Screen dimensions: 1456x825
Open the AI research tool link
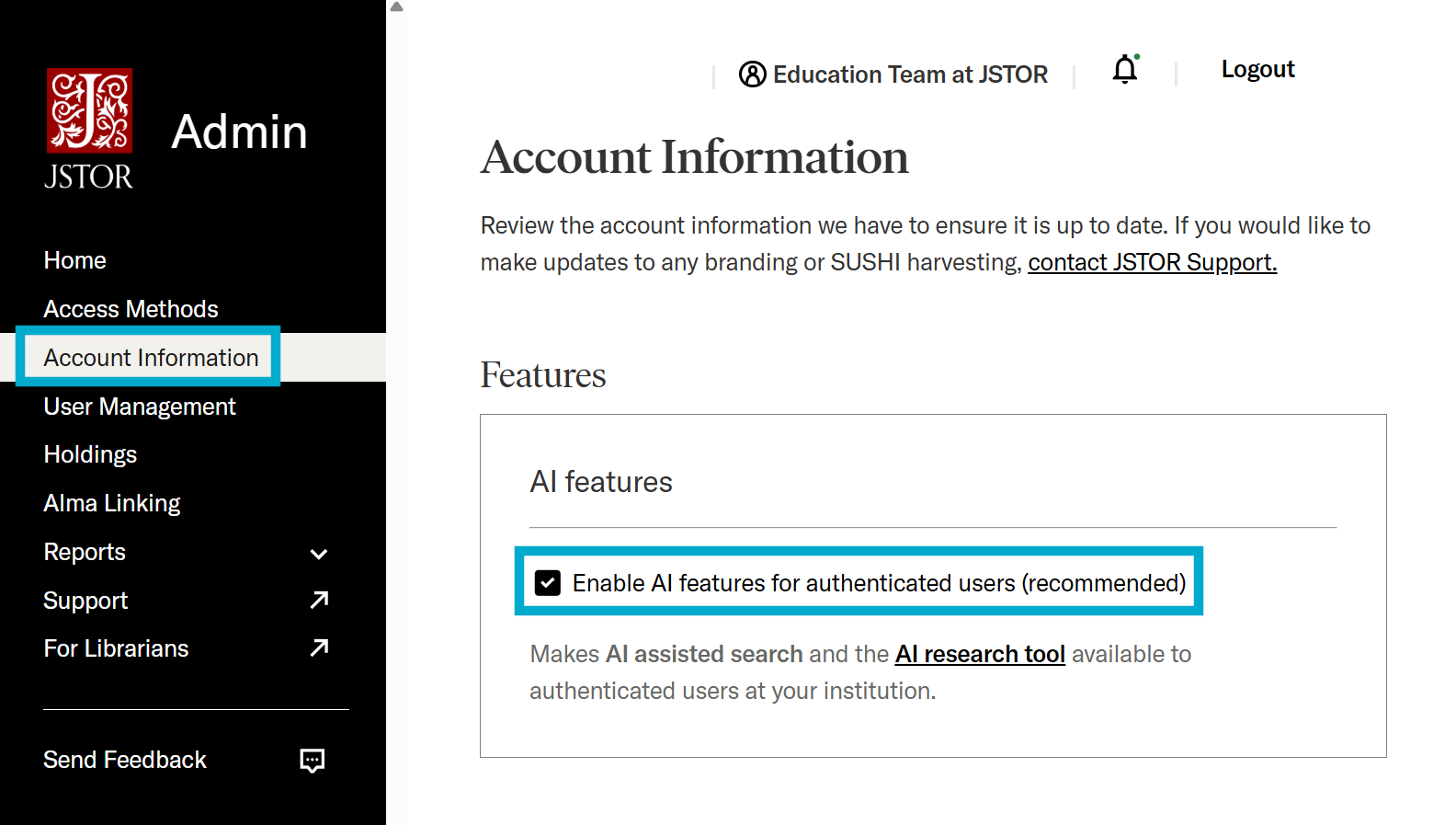tap(980, 654)
